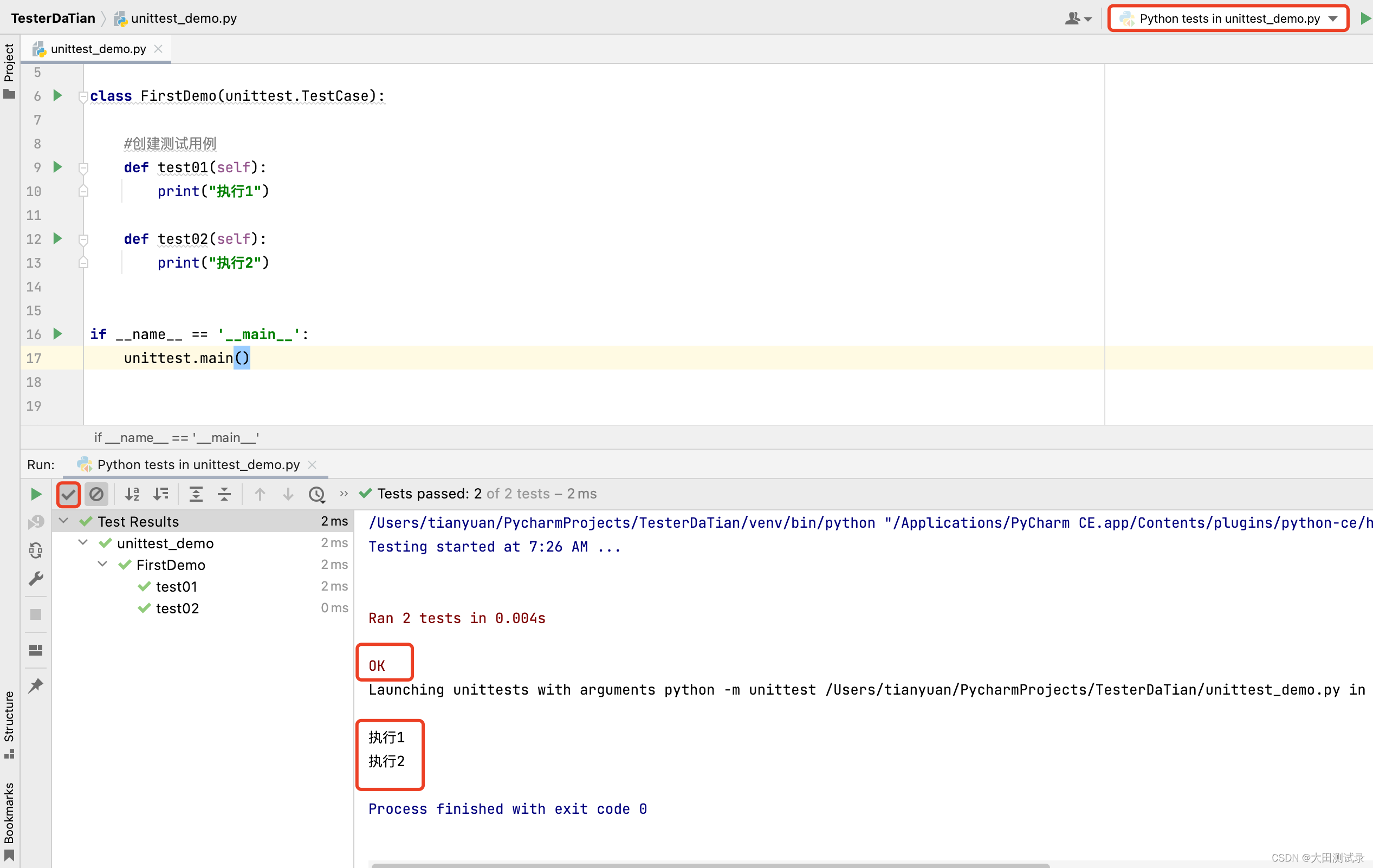Viewport: 1373px width, 868px height.
Task: Click the pin tab icon in Run sidebar
Action: pos(35,685)
